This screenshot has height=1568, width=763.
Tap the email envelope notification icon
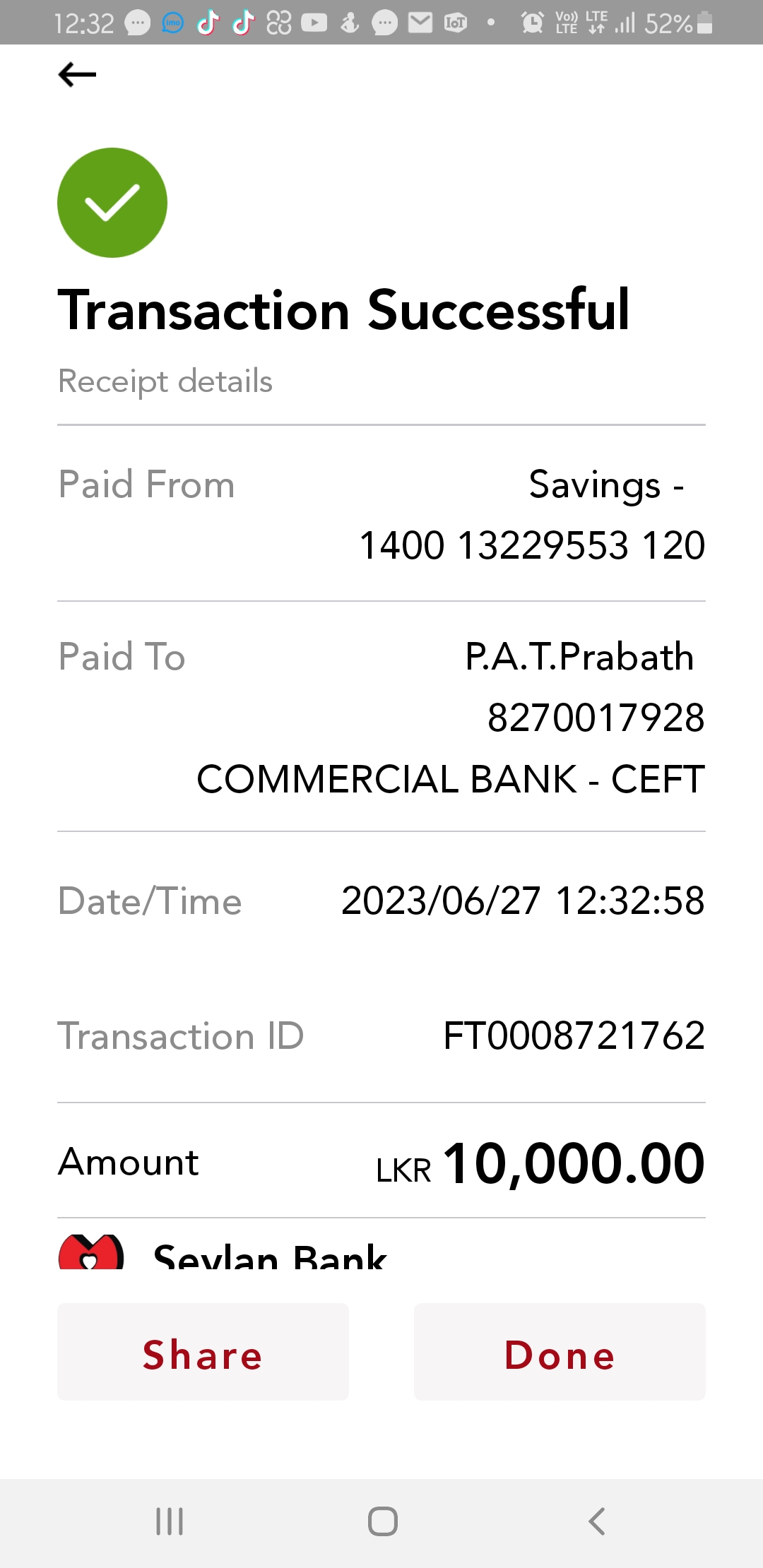click(420, 23)
